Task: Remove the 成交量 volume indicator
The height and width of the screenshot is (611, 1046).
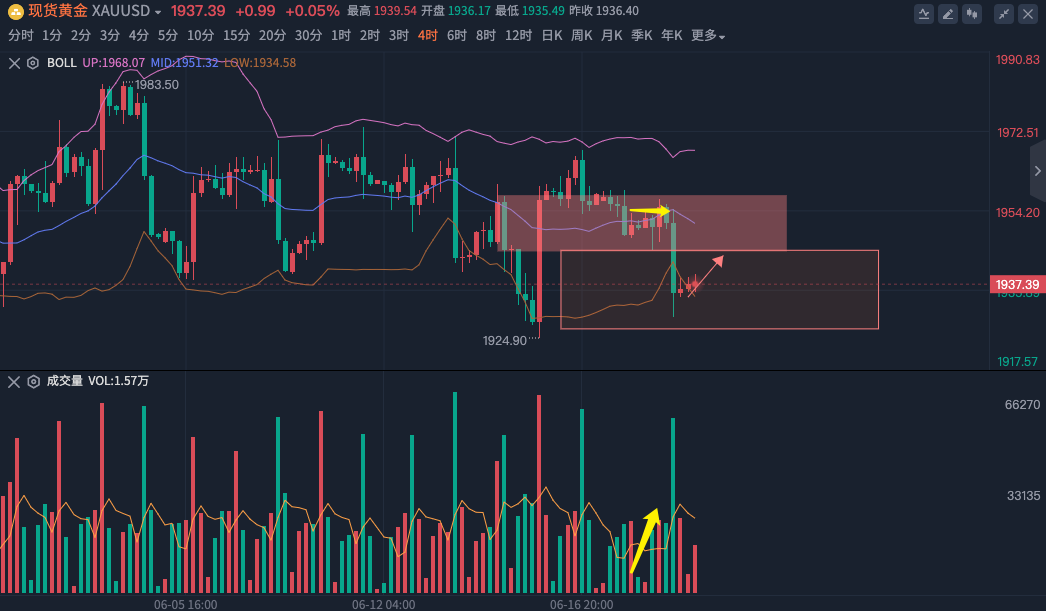Action: (x=14, y=381)
